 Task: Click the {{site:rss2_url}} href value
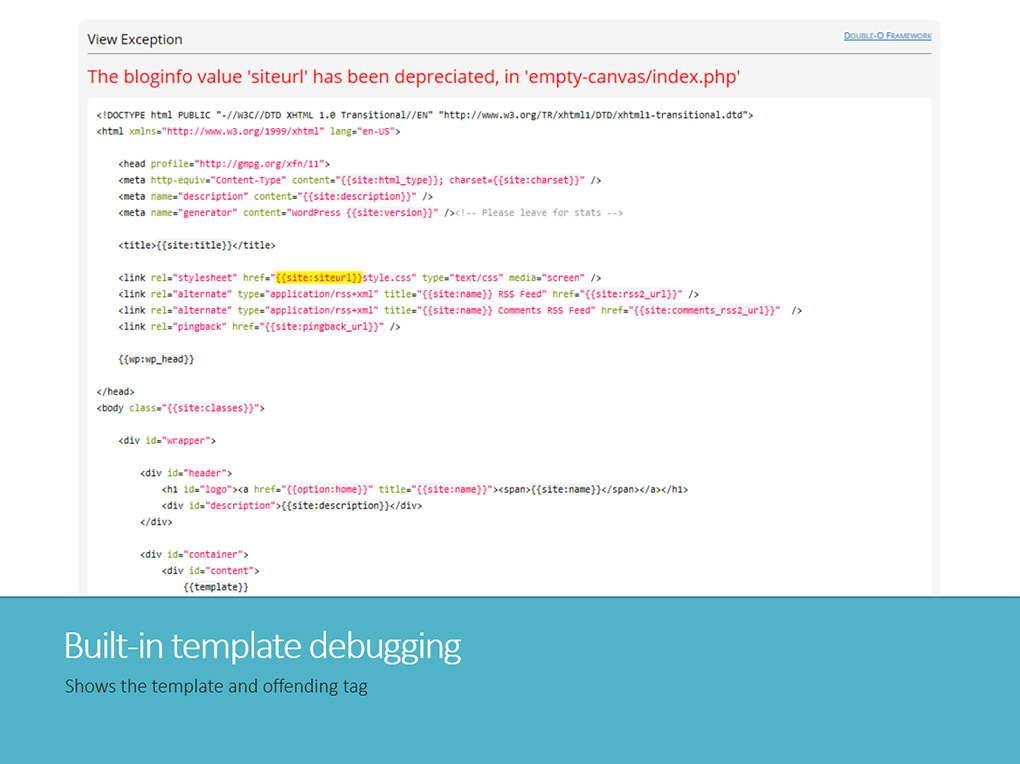(x=634, y=294)
